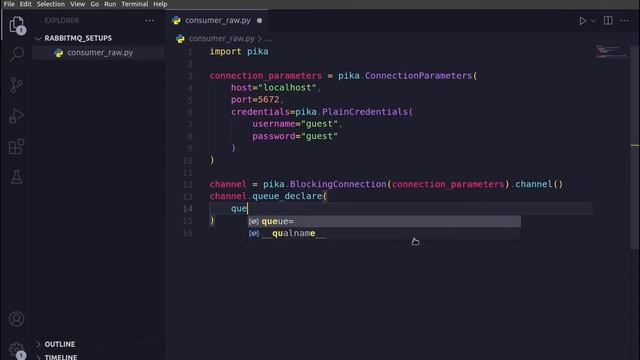Screen dimensions: 640x360
Task: Click the host="localhost" argument text
Action: pos(273,87)
